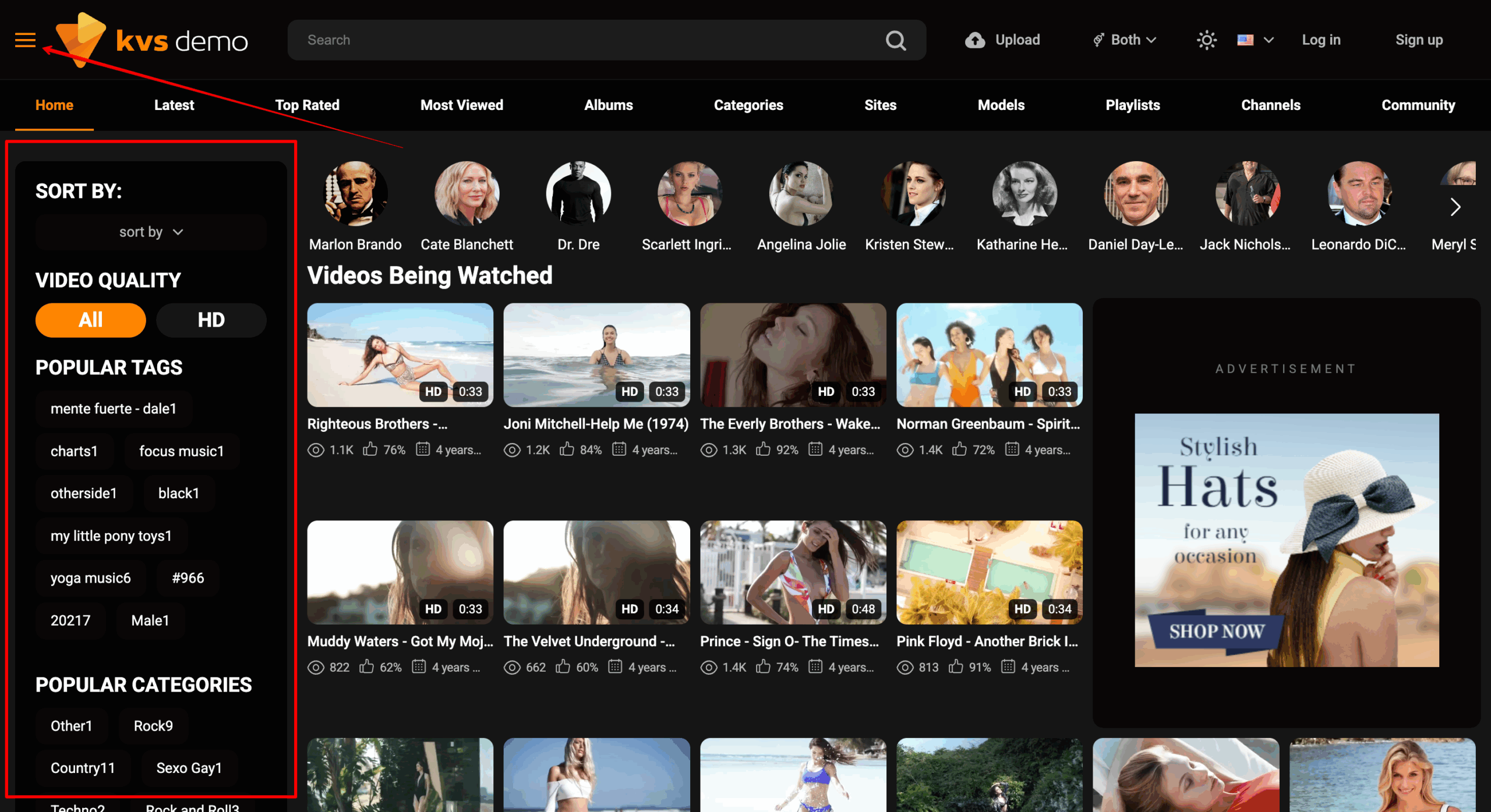Expand the sort by dropdown
This screenshot has height=812, width=1491.
tap(151, 232)
